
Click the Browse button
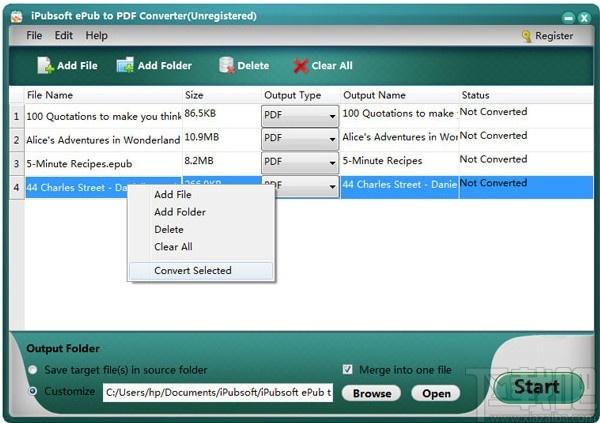click(372, 394)
